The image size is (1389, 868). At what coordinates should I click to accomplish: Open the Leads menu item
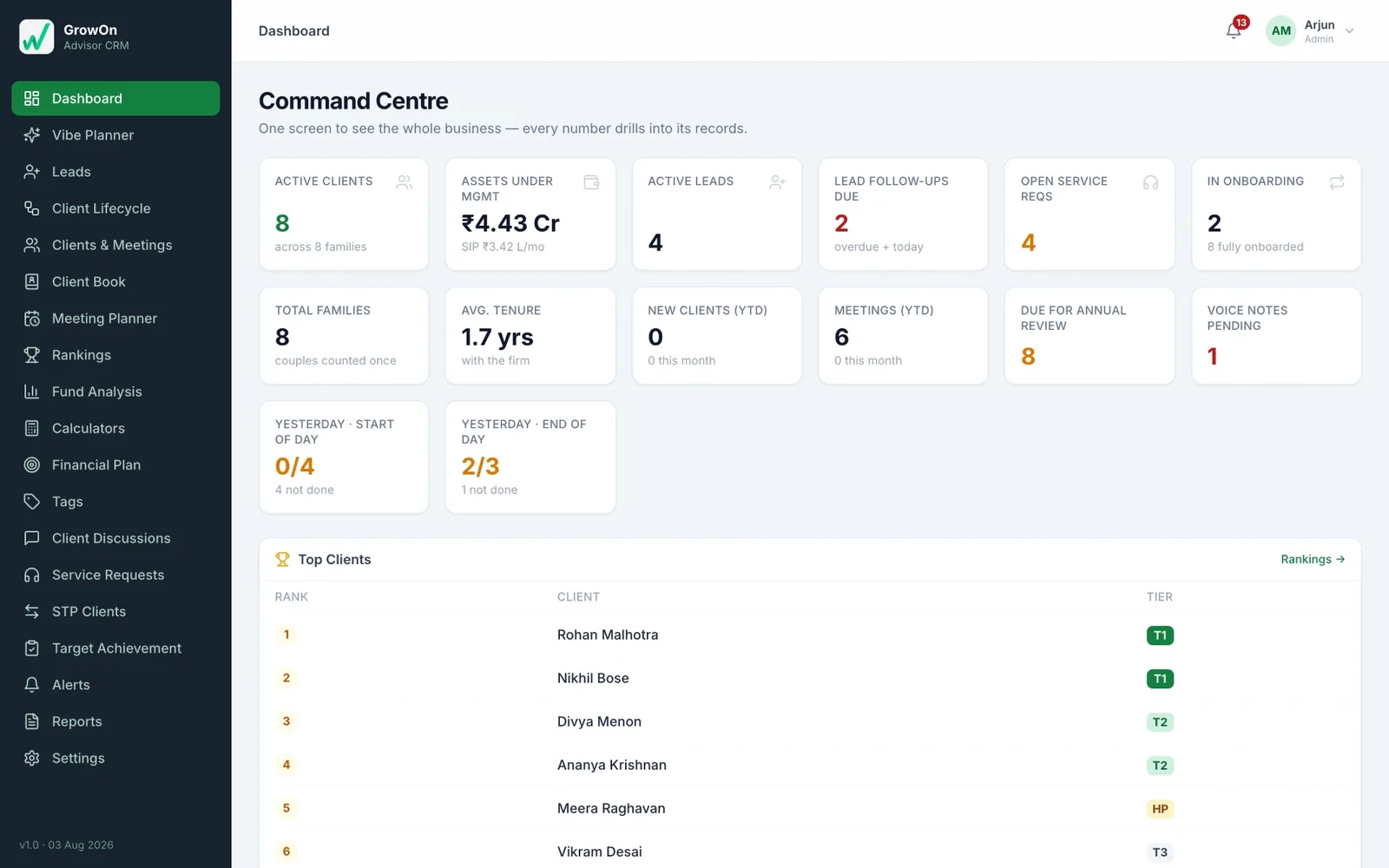(115, 172)
